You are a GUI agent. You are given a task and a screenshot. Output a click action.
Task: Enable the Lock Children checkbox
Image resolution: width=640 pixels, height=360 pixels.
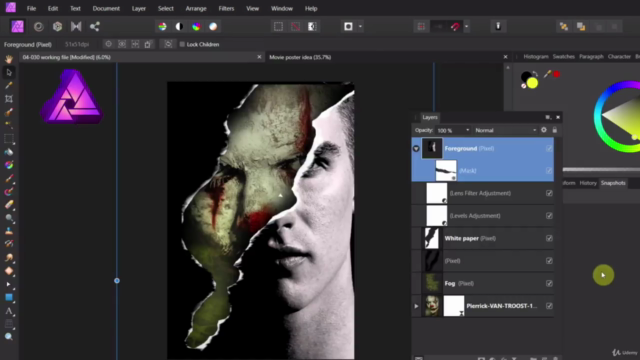pyautogui.click(x=182, y=44)
